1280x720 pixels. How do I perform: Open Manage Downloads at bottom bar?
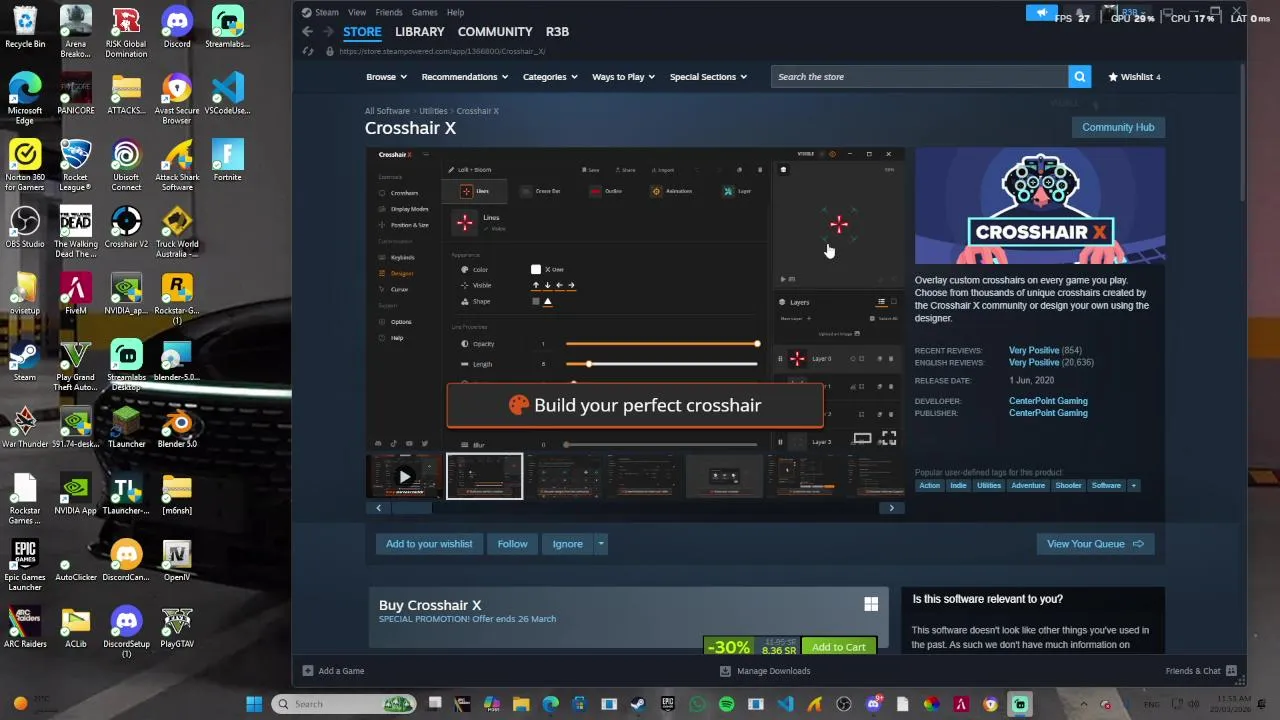tap(766, 671)
